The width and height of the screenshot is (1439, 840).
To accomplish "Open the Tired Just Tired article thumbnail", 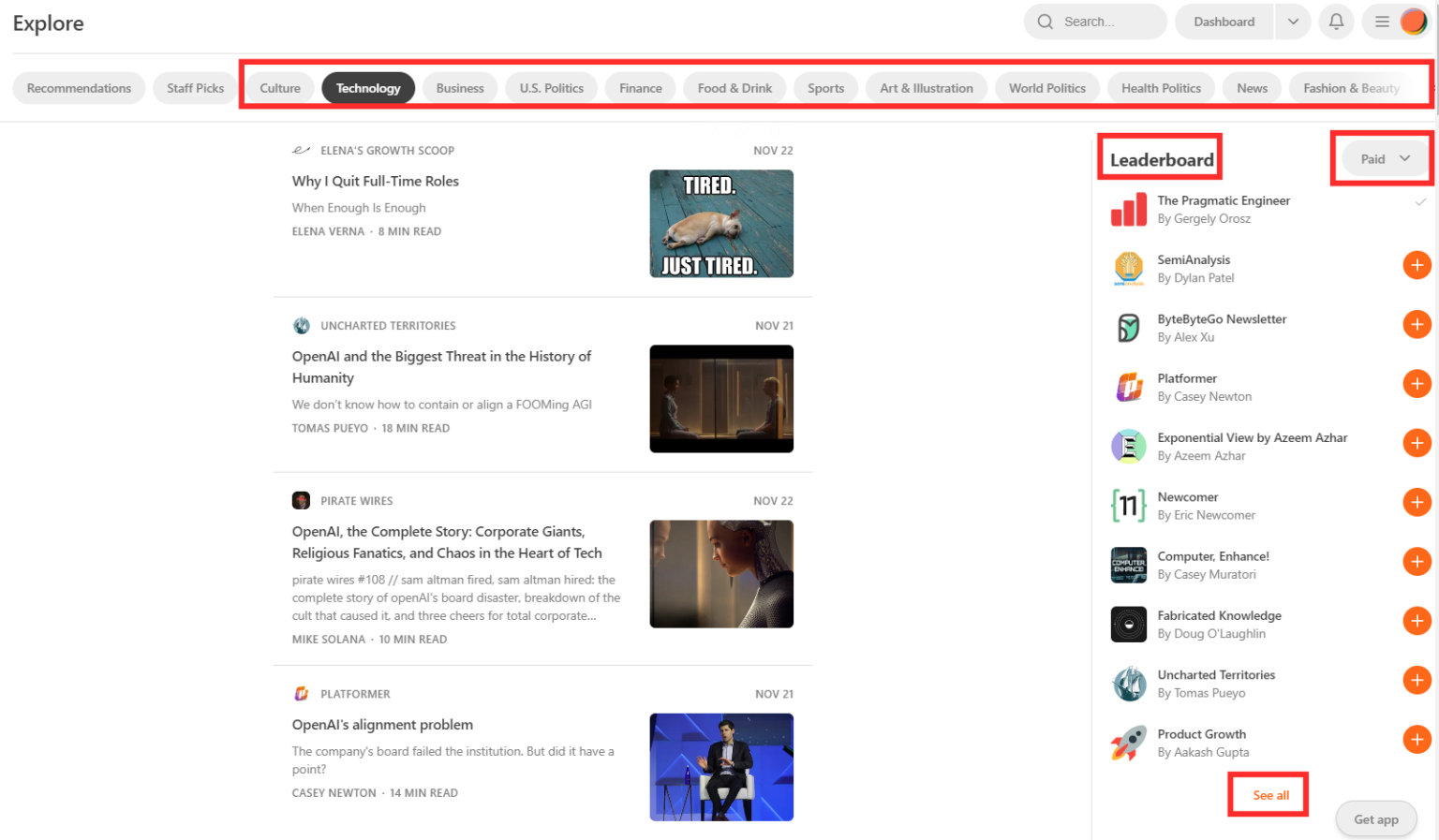I will tap(721, 224).
